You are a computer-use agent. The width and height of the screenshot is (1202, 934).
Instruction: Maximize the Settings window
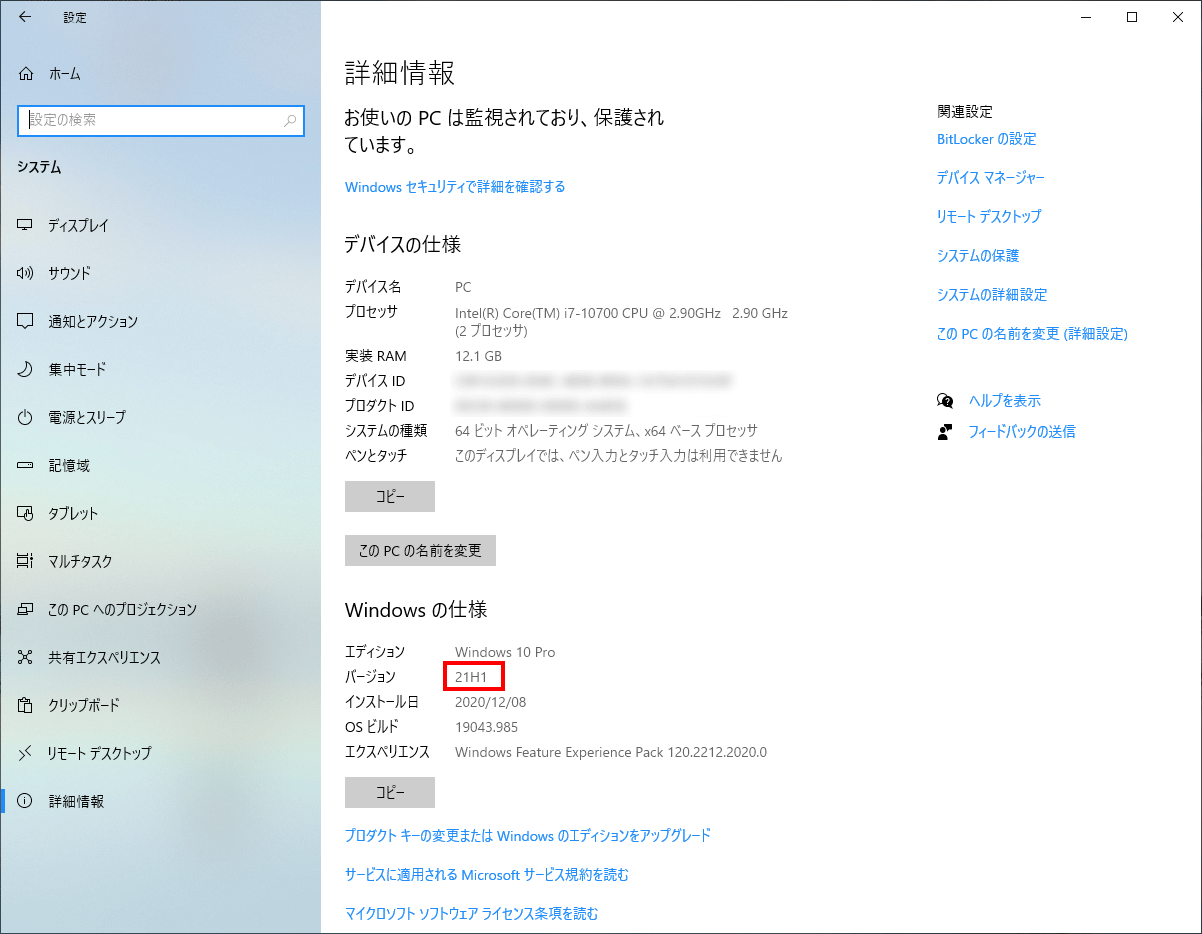pos(1132,17)
